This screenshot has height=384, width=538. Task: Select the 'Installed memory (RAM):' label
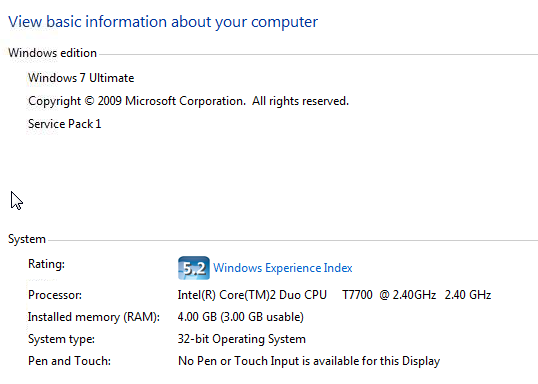point(94,317)
